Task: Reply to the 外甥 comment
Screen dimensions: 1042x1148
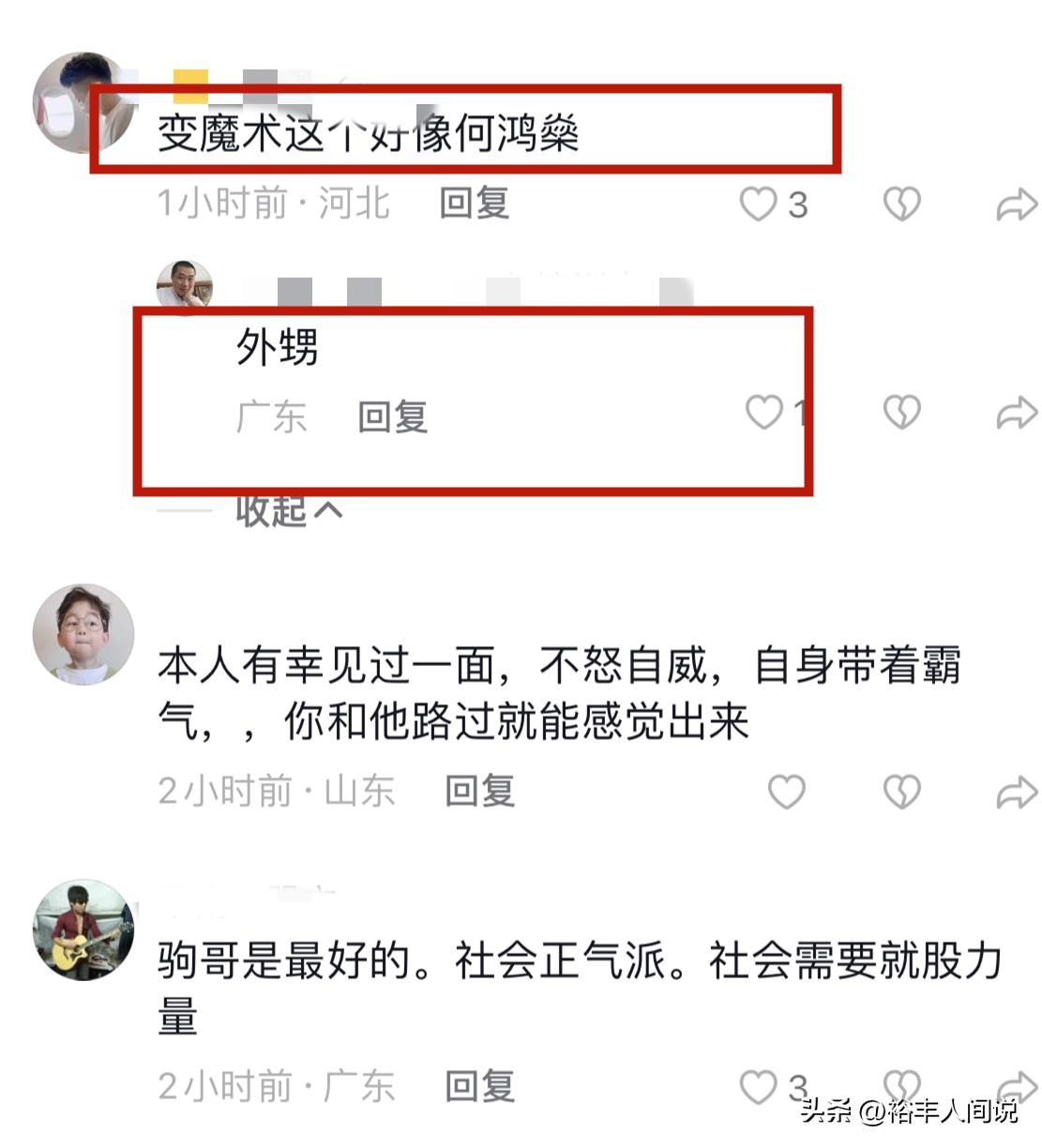Action: (x=393, y=416)
